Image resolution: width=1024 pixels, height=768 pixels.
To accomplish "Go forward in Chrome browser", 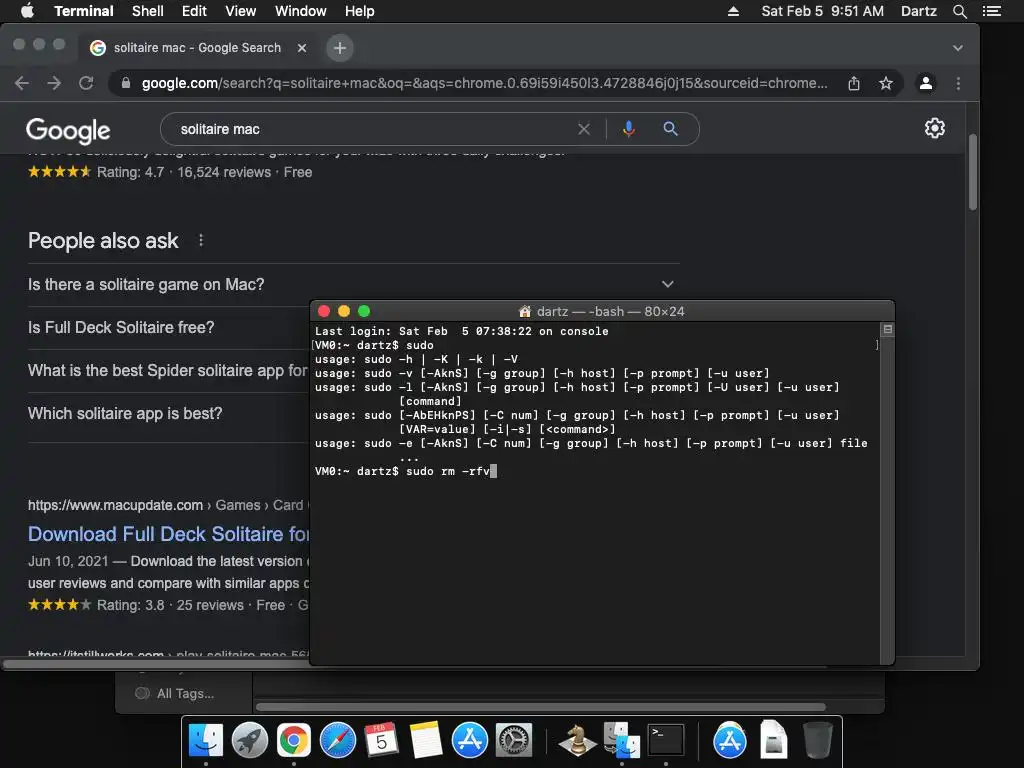I will [54, 83].
